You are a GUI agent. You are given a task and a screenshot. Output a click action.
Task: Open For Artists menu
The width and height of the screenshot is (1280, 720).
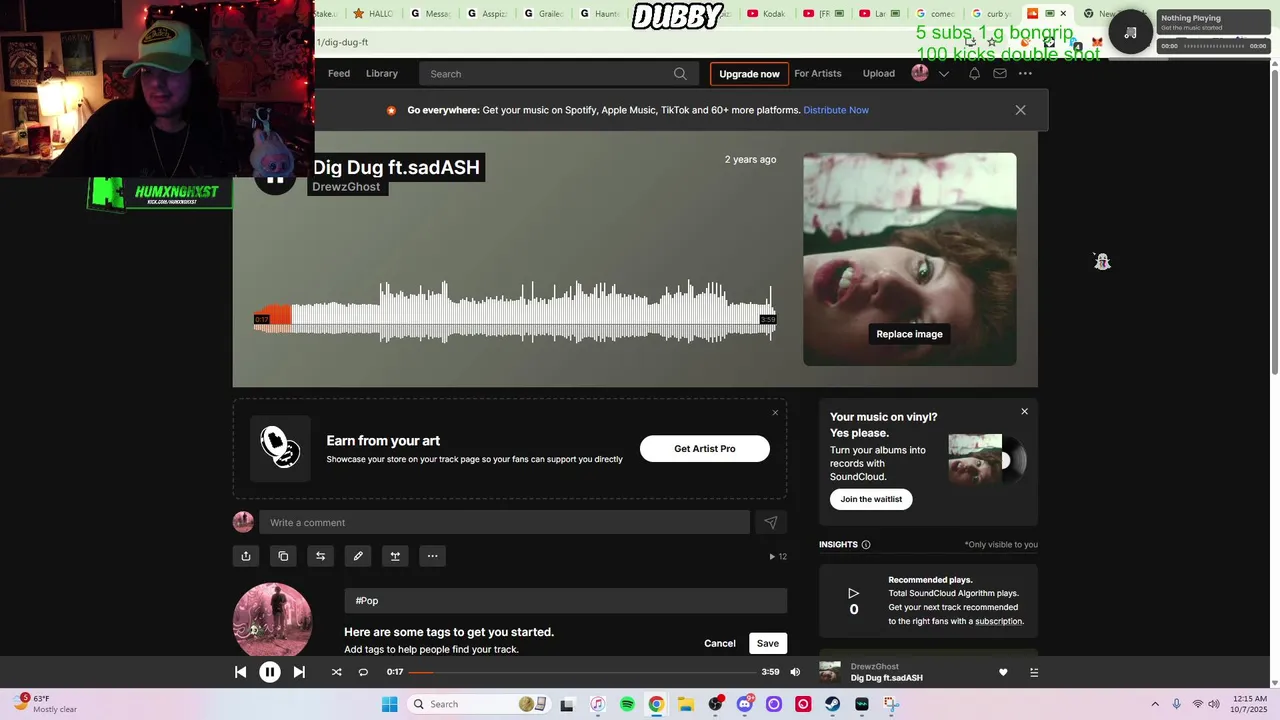(818, 73)
